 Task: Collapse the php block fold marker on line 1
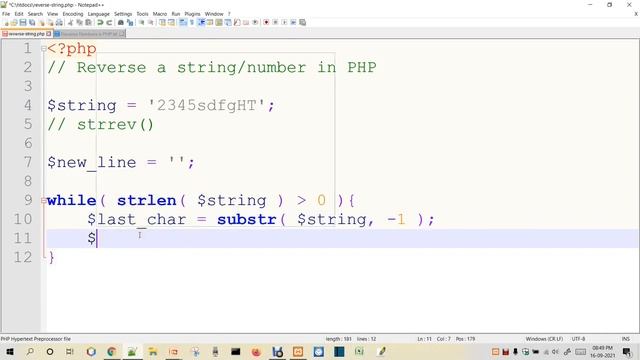pos(44,49)
